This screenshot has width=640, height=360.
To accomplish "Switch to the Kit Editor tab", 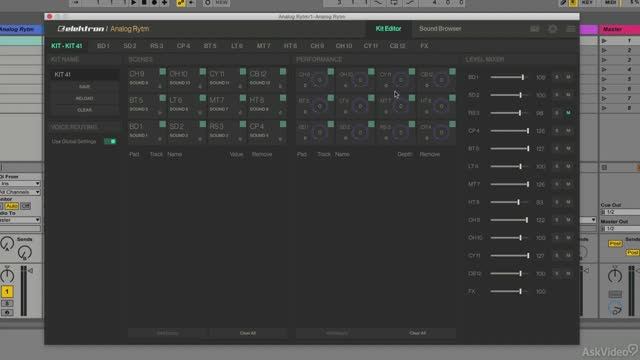I will [388, 29].
